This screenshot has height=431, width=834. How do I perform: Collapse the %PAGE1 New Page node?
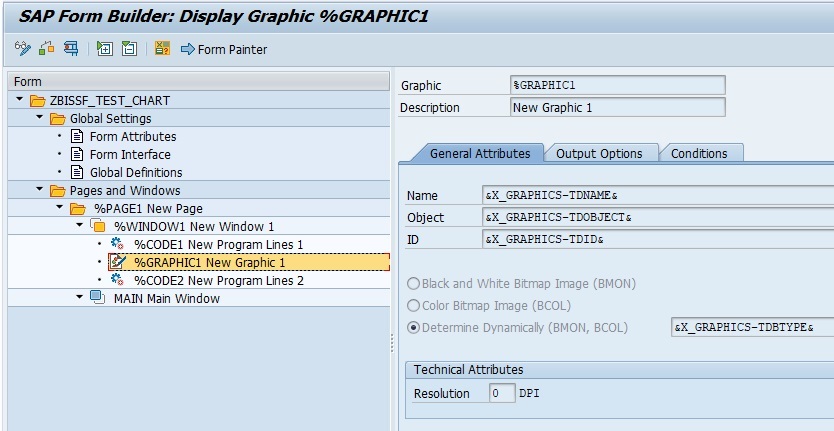coord(60,208)
